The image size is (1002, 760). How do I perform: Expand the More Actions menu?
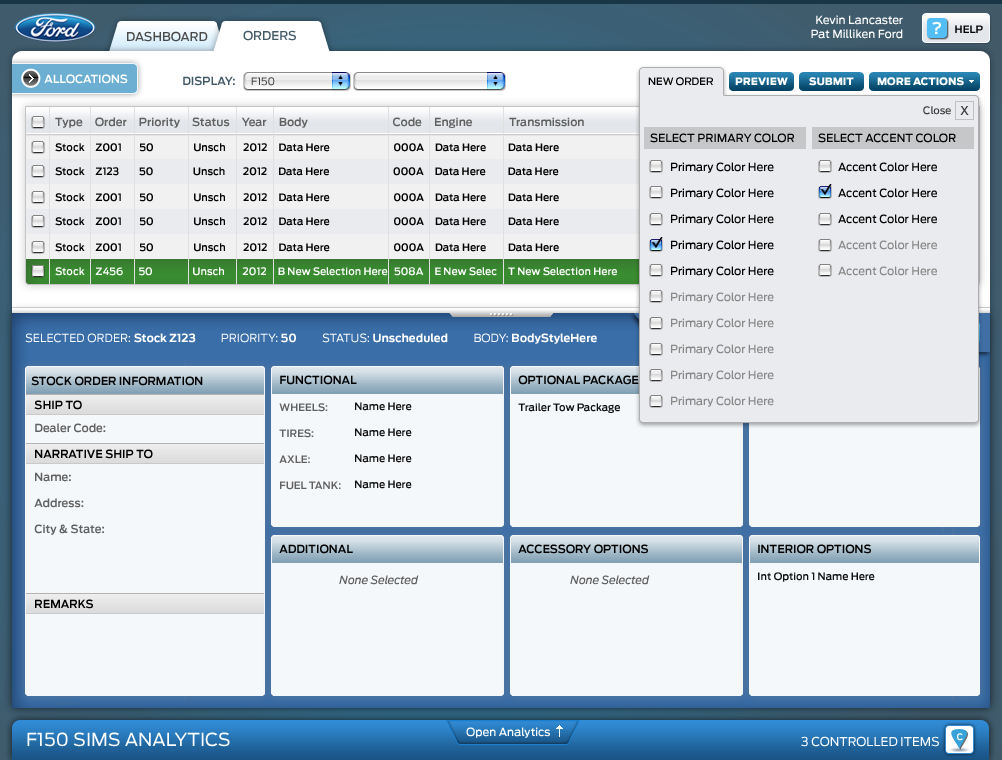(x=923, y=81)
